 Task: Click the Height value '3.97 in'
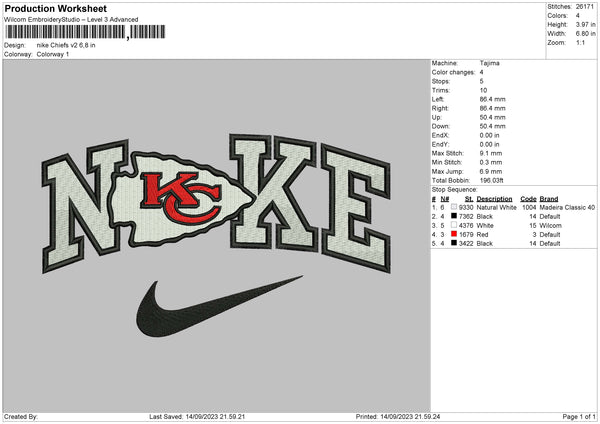[x=585, y=24]
